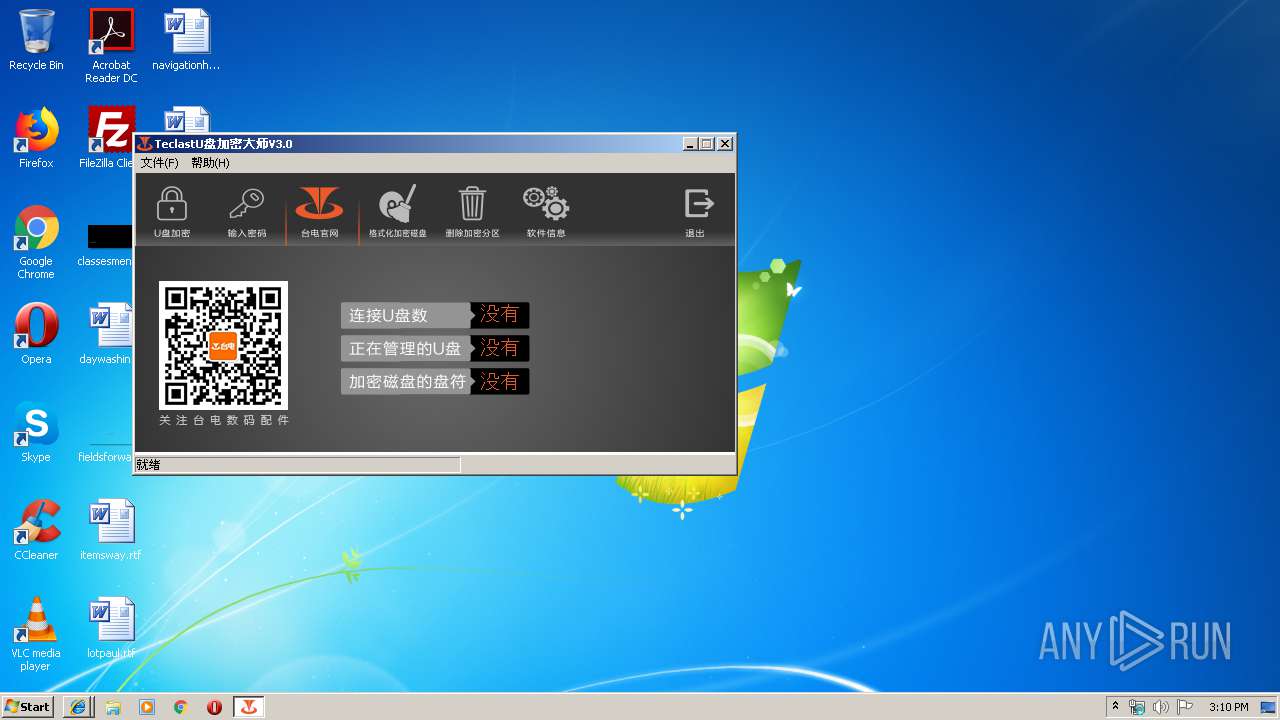Open 软件信息 gears icon

point(546,211)
